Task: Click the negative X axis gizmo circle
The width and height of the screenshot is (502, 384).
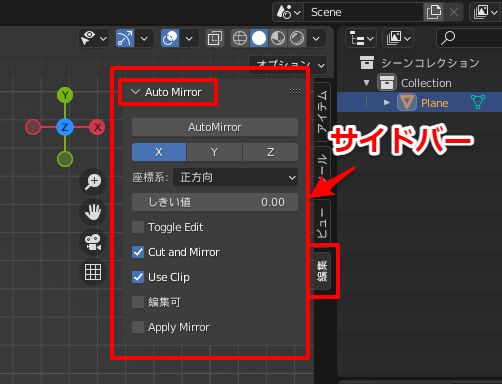Action: [x=33, y=127]
